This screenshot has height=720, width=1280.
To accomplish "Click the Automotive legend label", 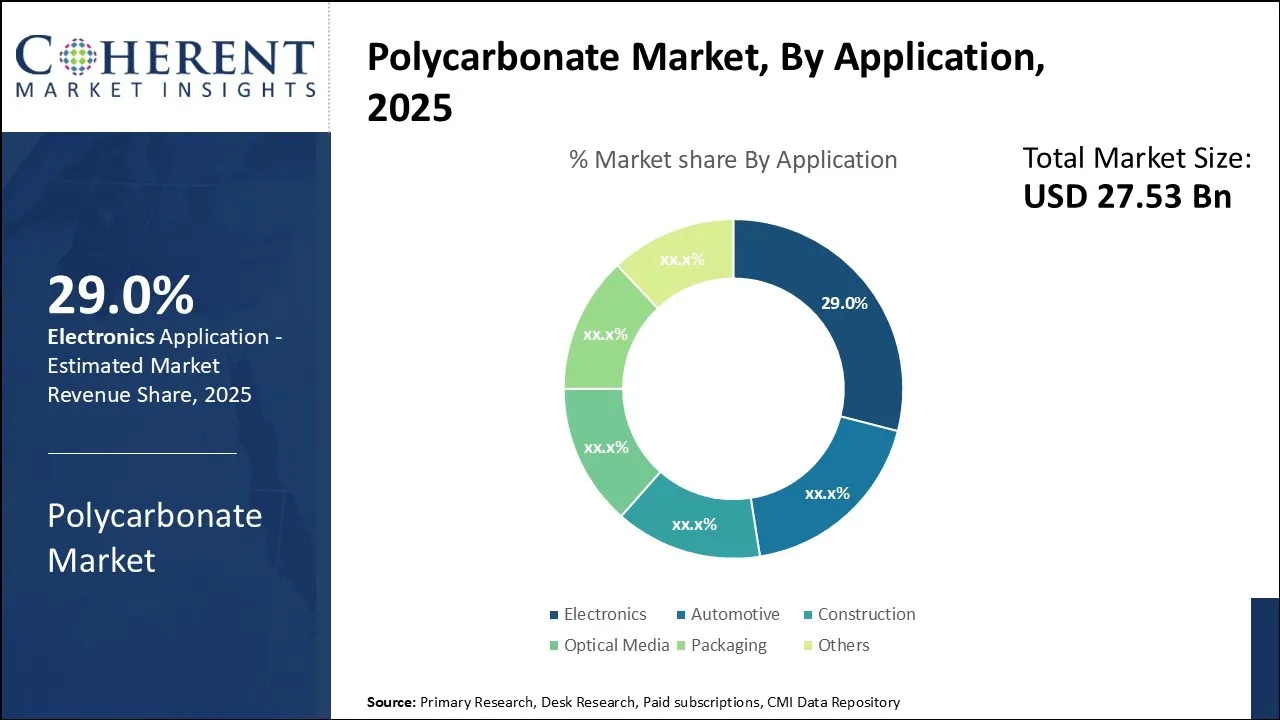I will click(x=735, y=615).
